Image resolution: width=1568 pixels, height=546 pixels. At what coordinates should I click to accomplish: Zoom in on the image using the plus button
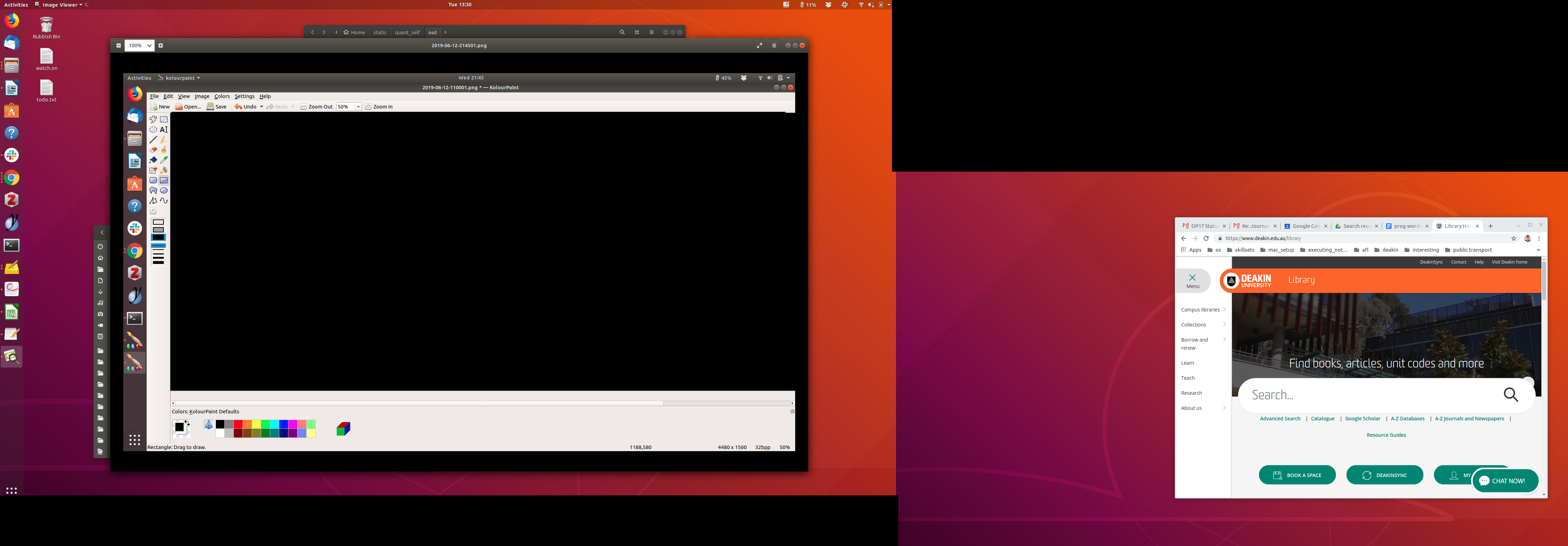pyautogui.click(x=161, y=45)
